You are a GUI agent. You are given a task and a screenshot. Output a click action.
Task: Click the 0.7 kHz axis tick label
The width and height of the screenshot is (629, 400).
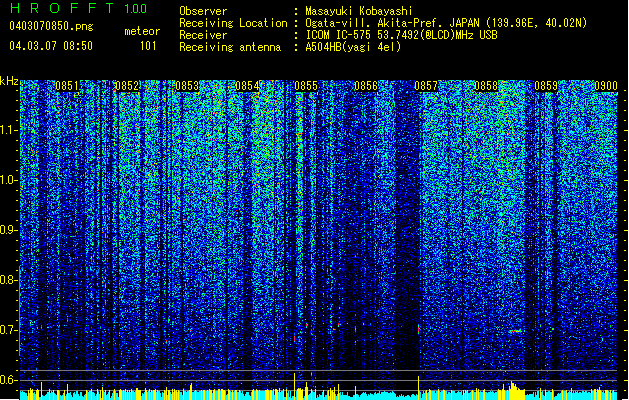(x=9, y=330)
